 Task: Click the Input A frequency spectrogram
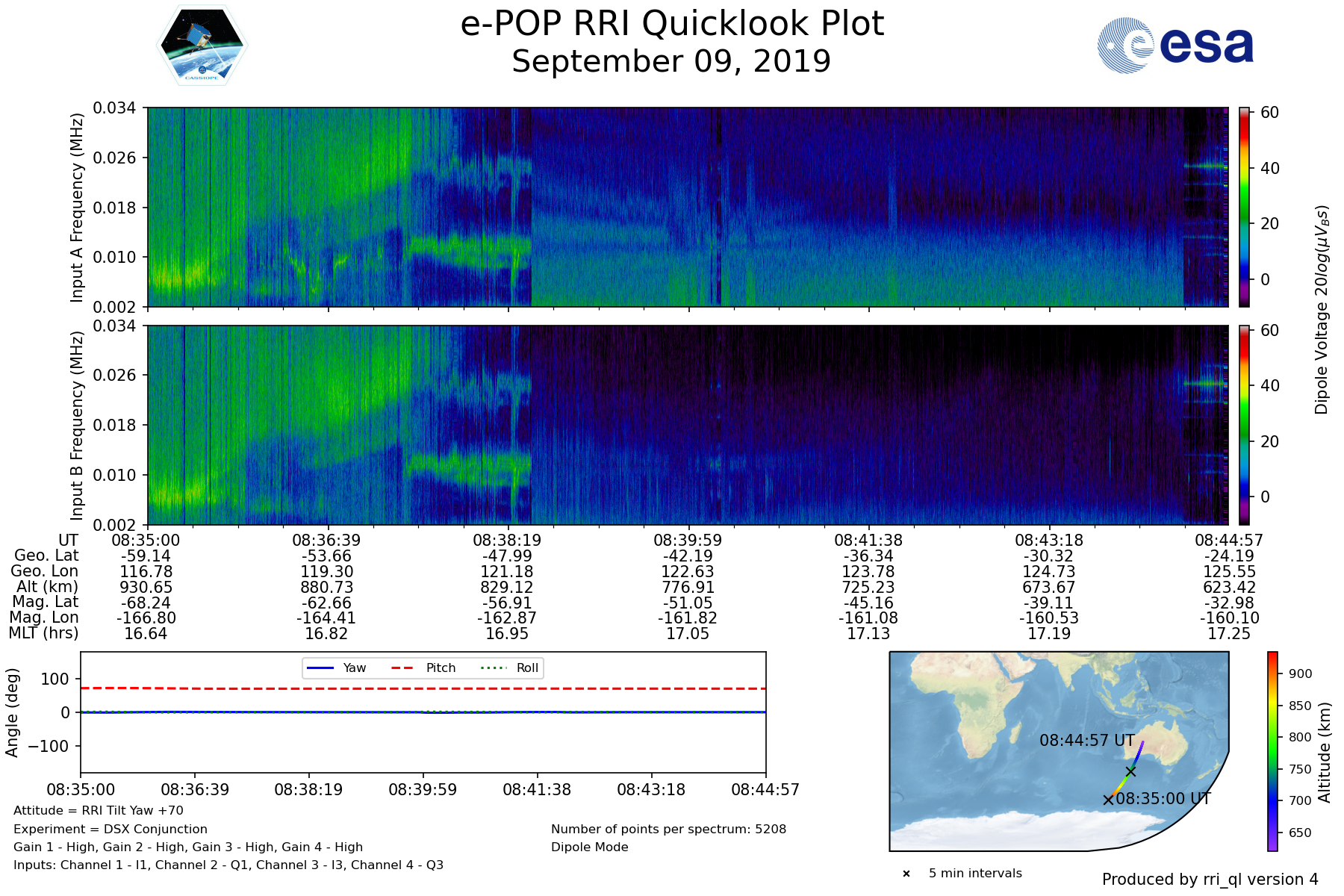tap(687, 207)
